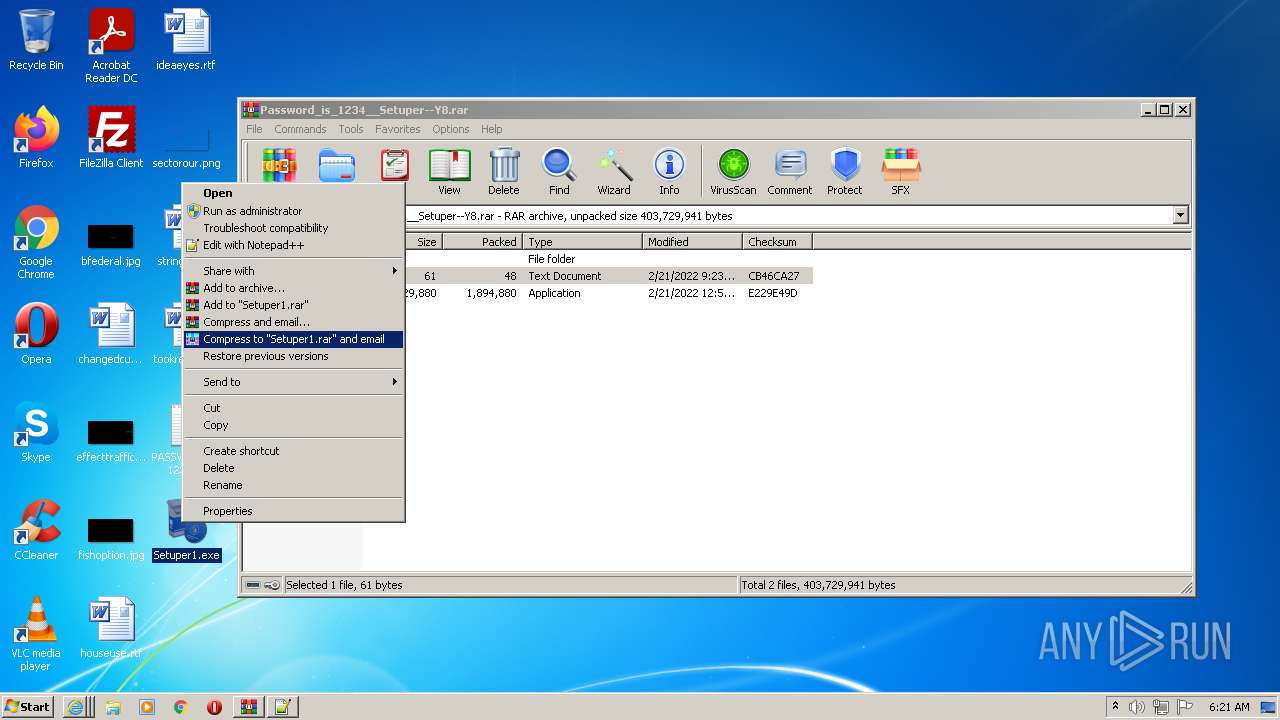Open the WinRAR Tools menu
The width and height of the screenshot is (1280, 720).
(x=351, y=129)
